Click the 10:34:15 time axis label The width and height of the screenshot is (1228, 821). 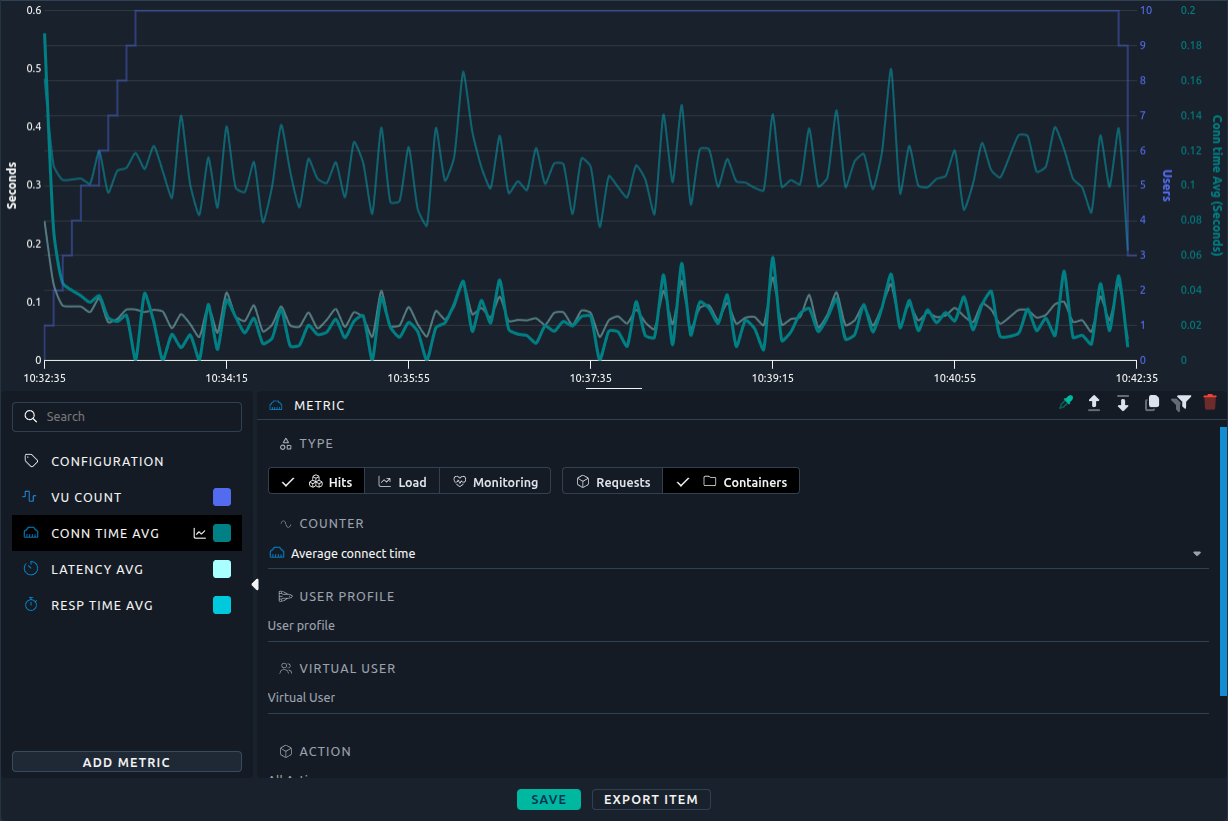tap(227, 378)
